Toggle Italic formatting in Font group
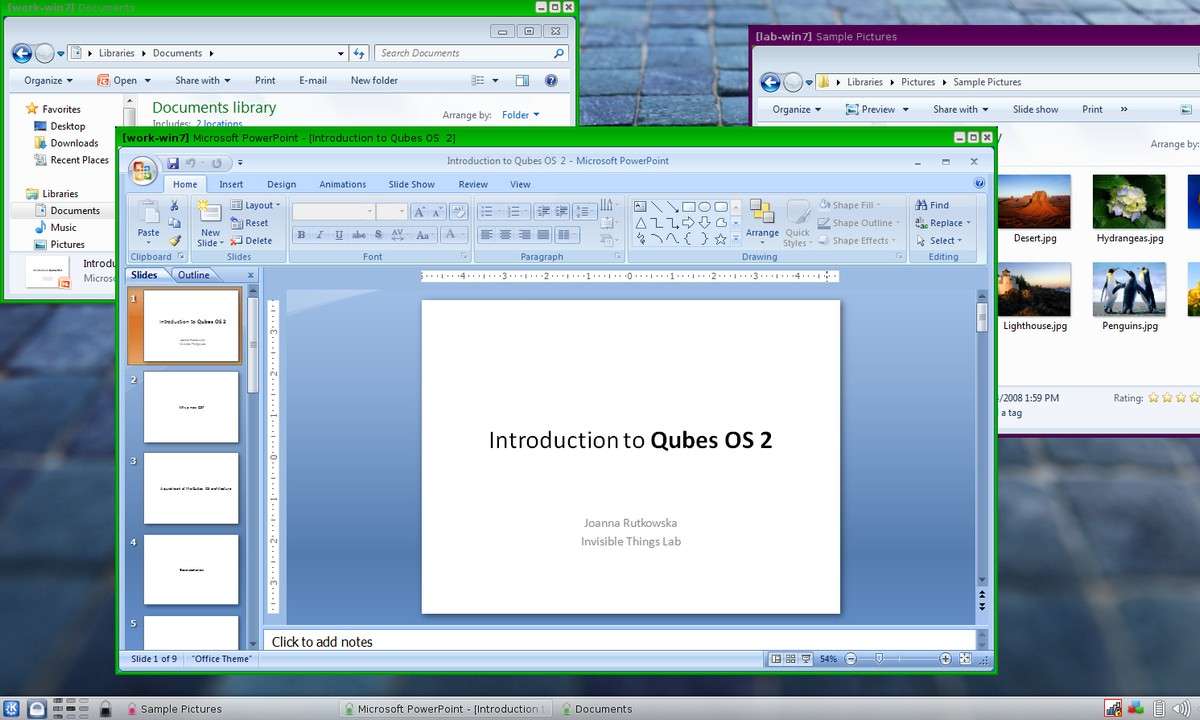 320,235
